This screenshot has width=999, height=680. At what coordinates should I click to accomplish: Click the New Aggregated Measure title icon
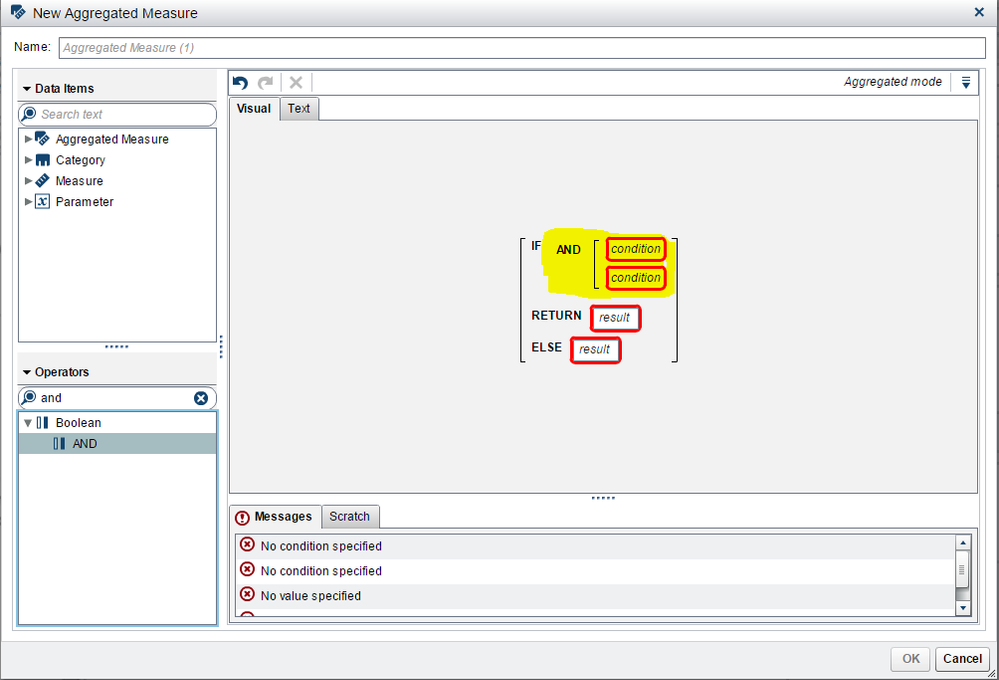pos(18,12)
